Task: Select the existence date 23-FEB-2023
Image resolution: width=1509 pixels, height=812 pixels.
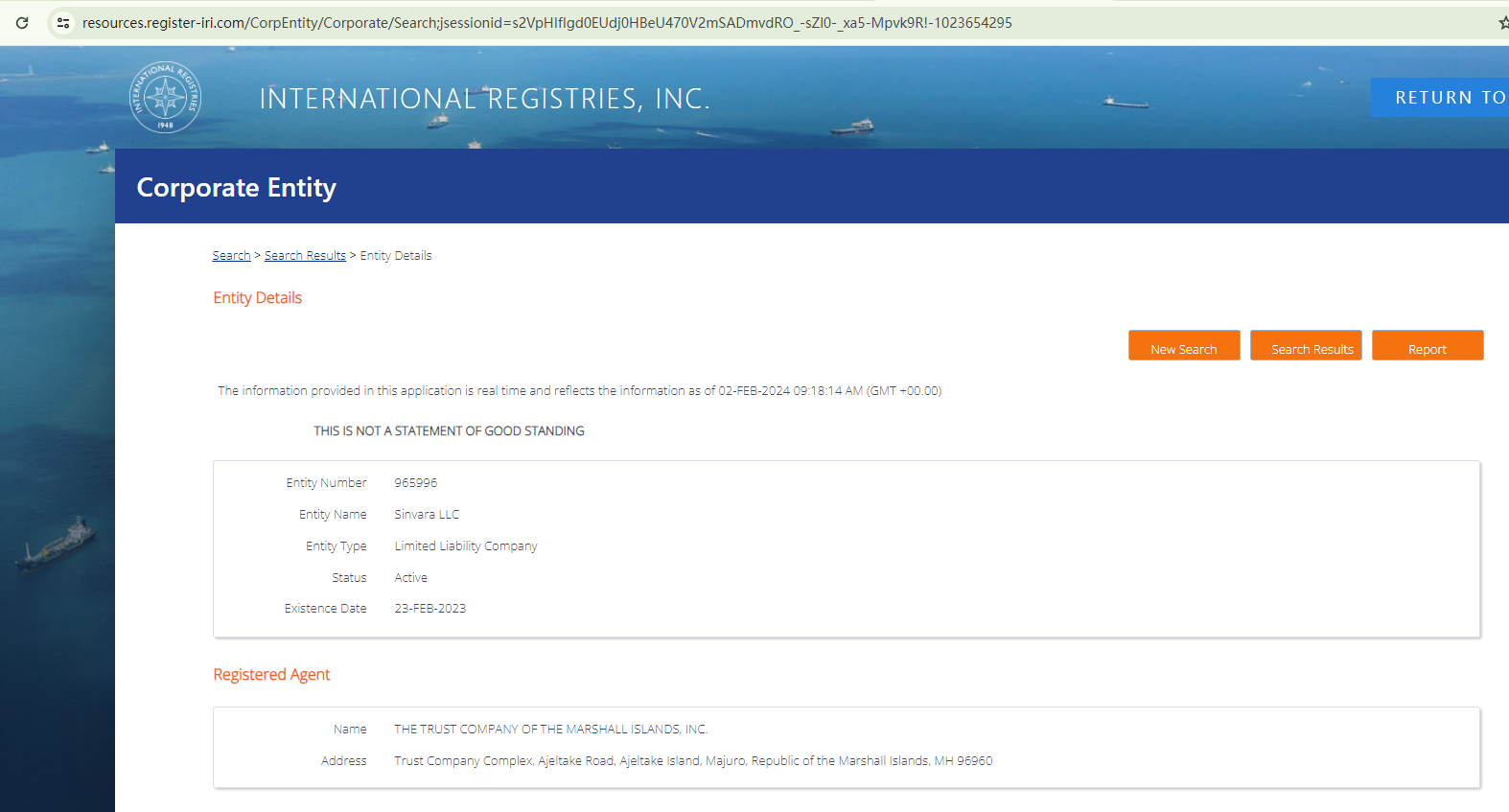Action: pos(430,609)
